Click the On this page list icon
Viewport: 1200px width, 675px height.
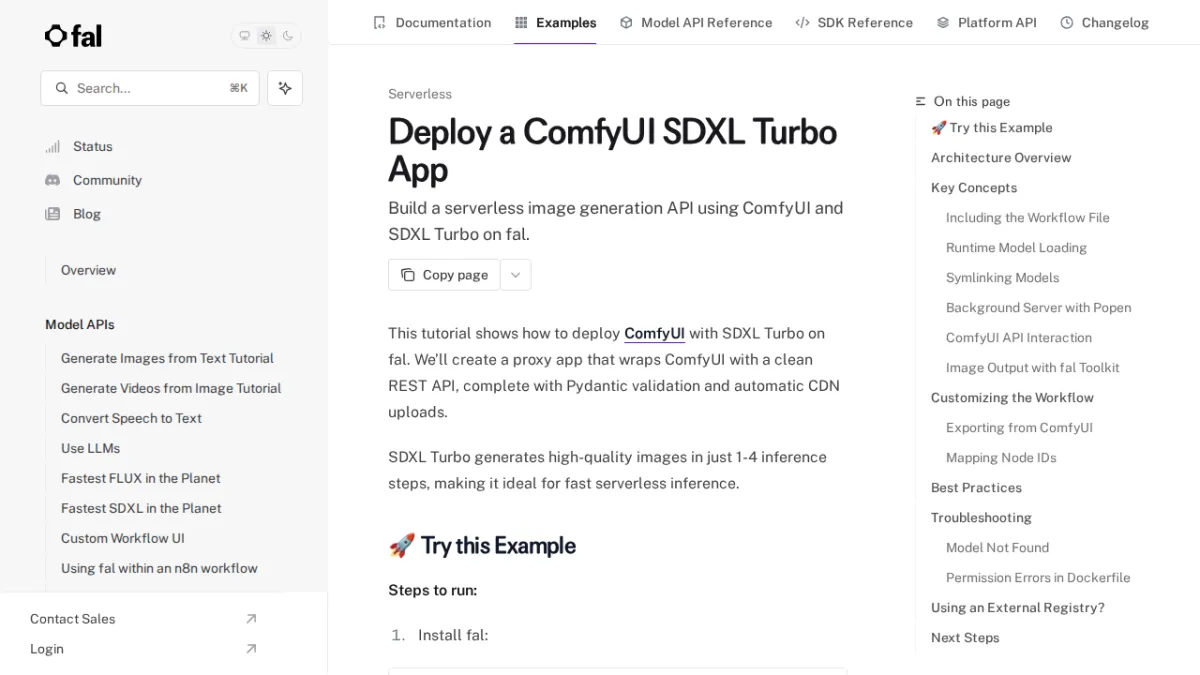tap(921, 101)
